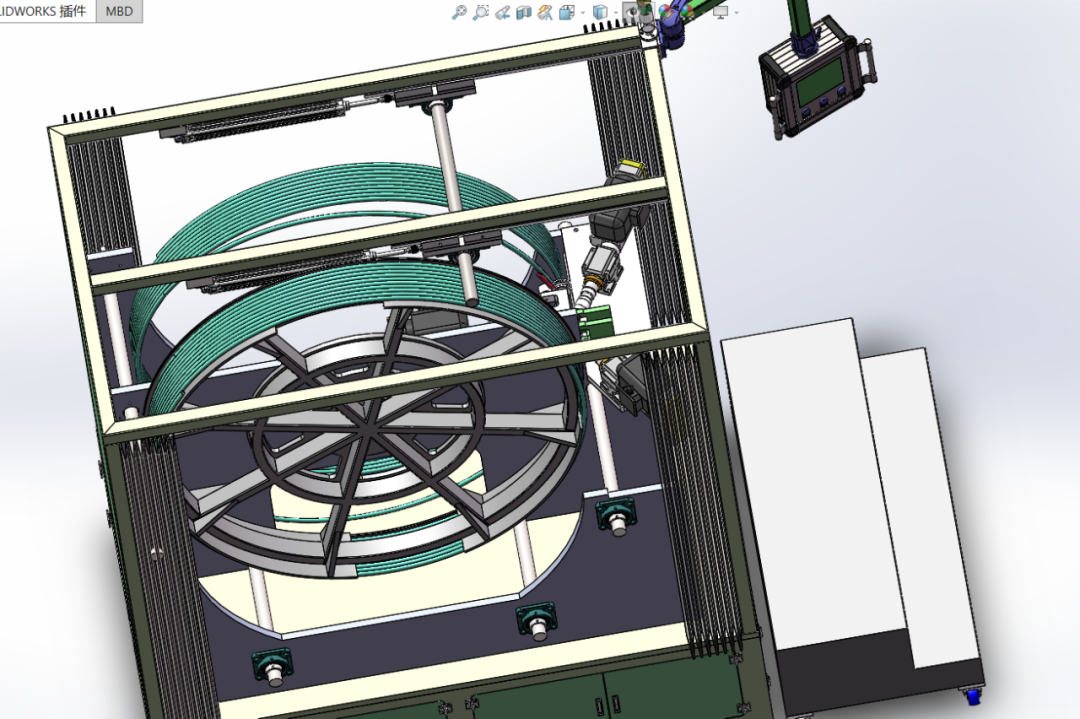
Task: Click the Zoom to Fit icon
Action: coord(459,12)
